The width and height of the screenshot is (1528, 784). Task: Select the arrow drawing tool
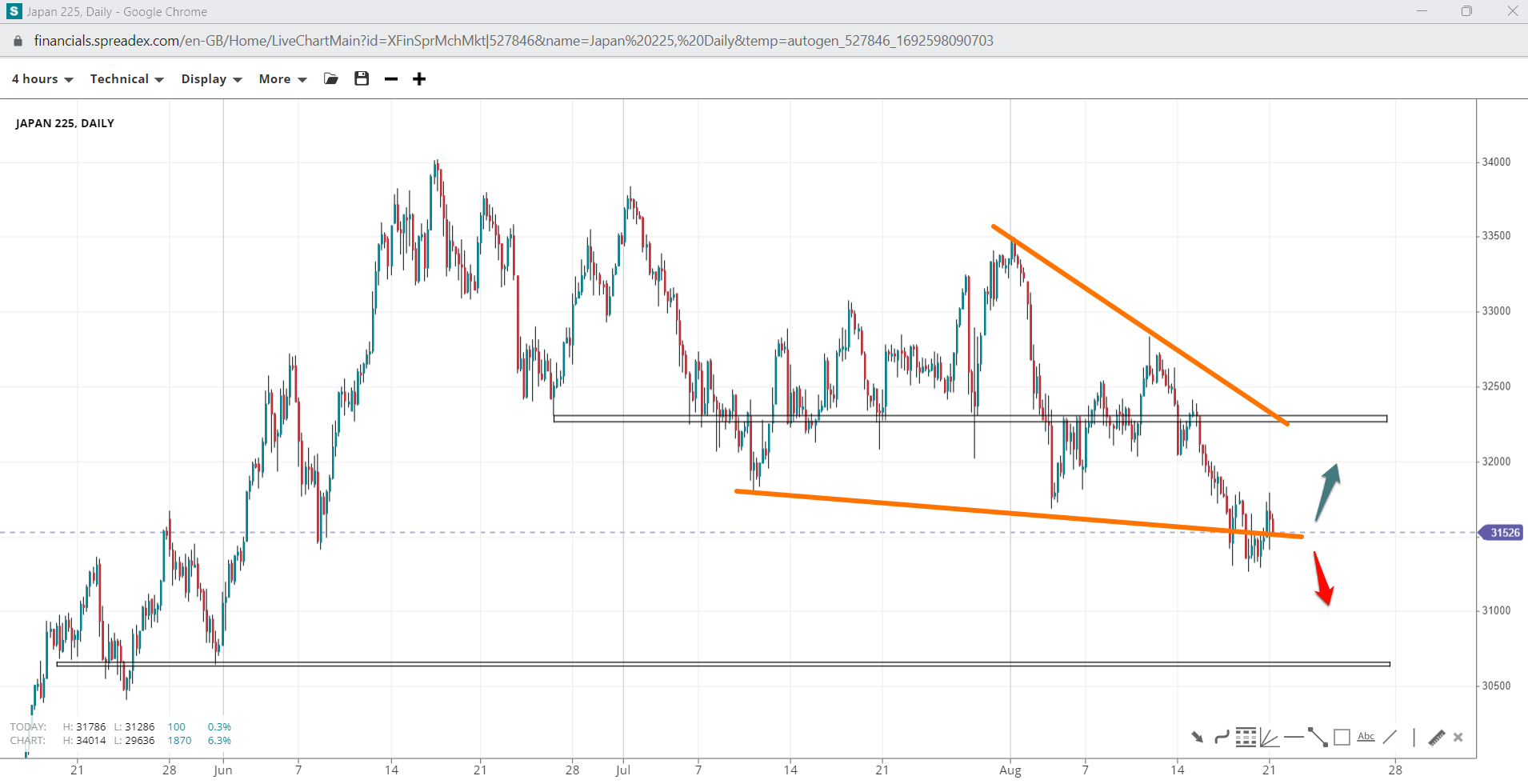[1197, 738]
